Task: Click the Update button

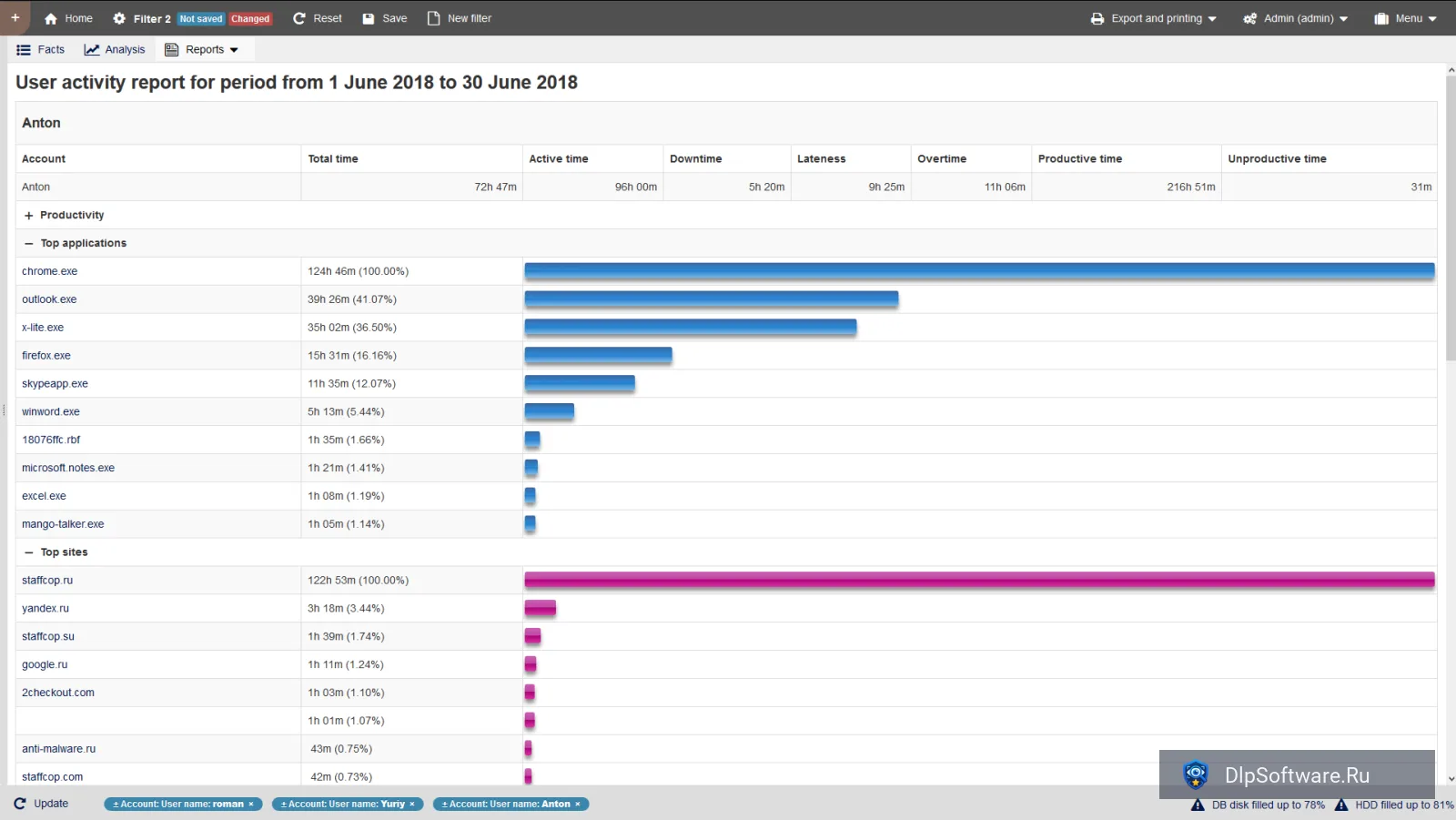Action: [41, 804]
